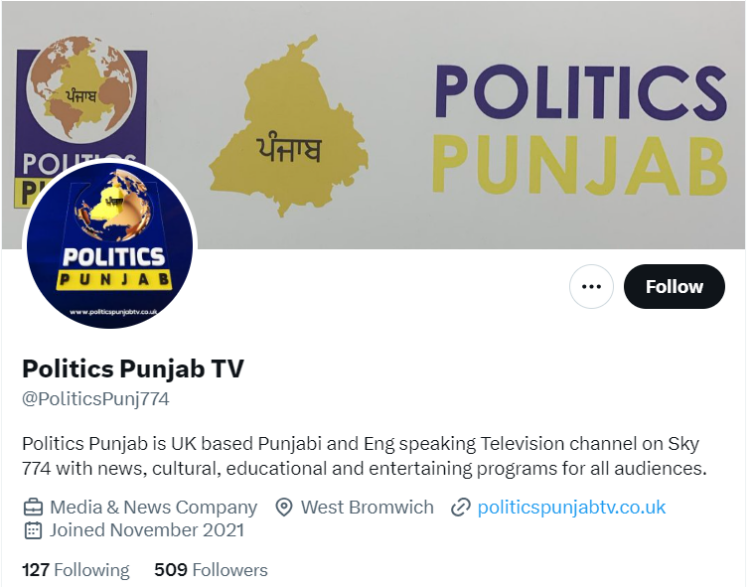
Task: Click the Joined November 2021 text
Action: [147, 530]
